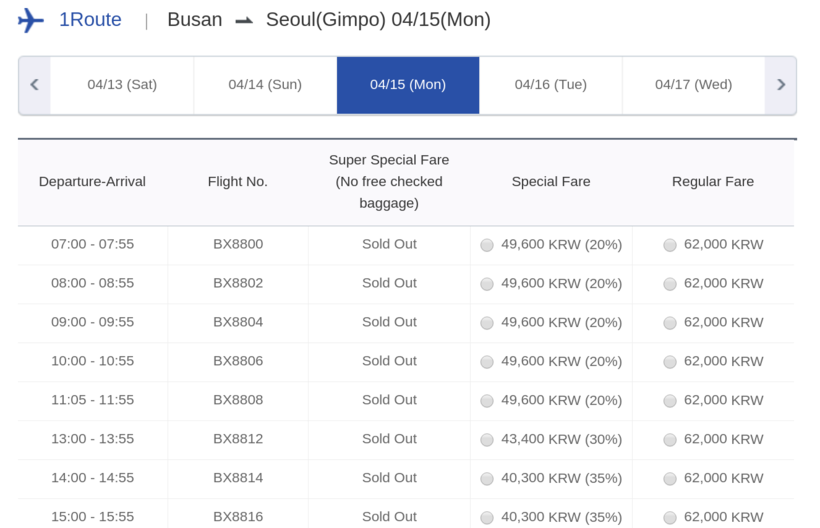Select Special Fare for flight BX8806
820x528 pixels.
pos(487,362)
